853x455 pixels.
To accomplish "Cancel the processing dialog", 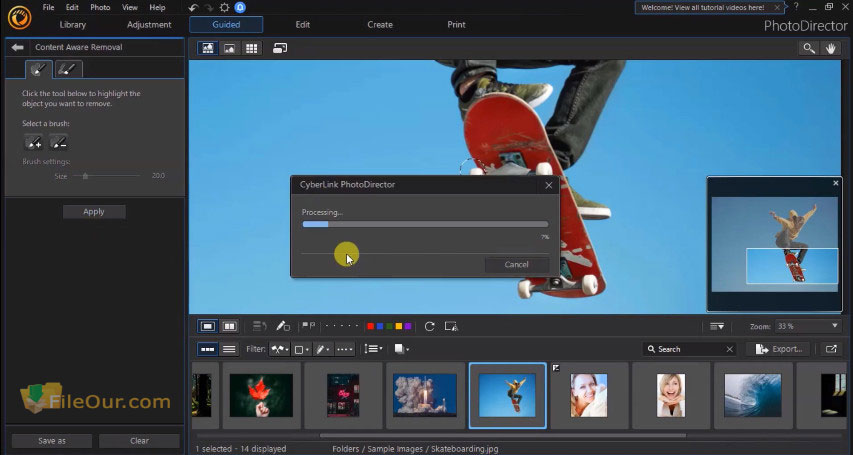I will click(516, 265).
